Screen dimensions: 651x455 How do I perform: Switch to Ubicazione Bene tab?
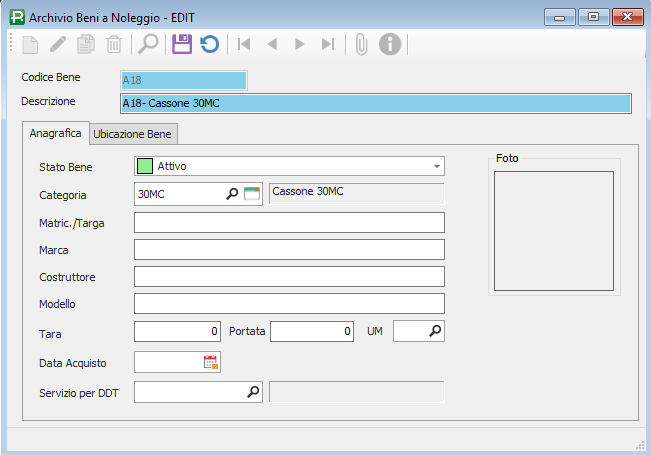132,133
